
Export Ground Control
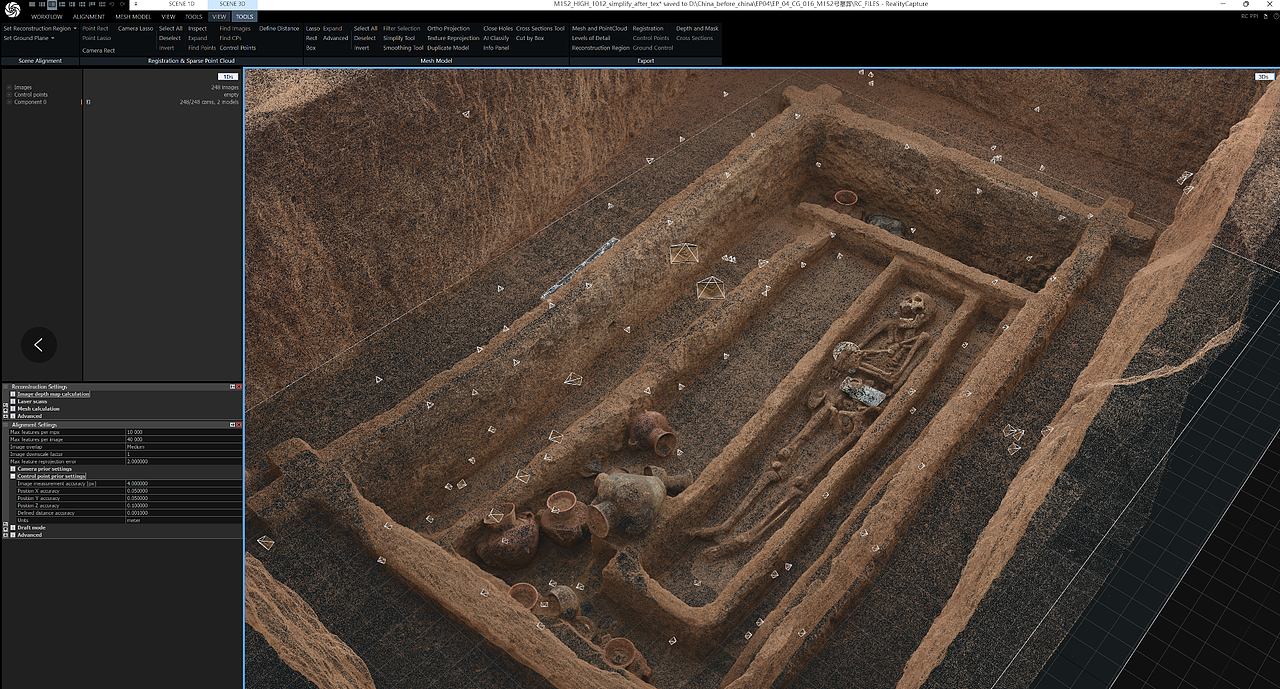653,48
